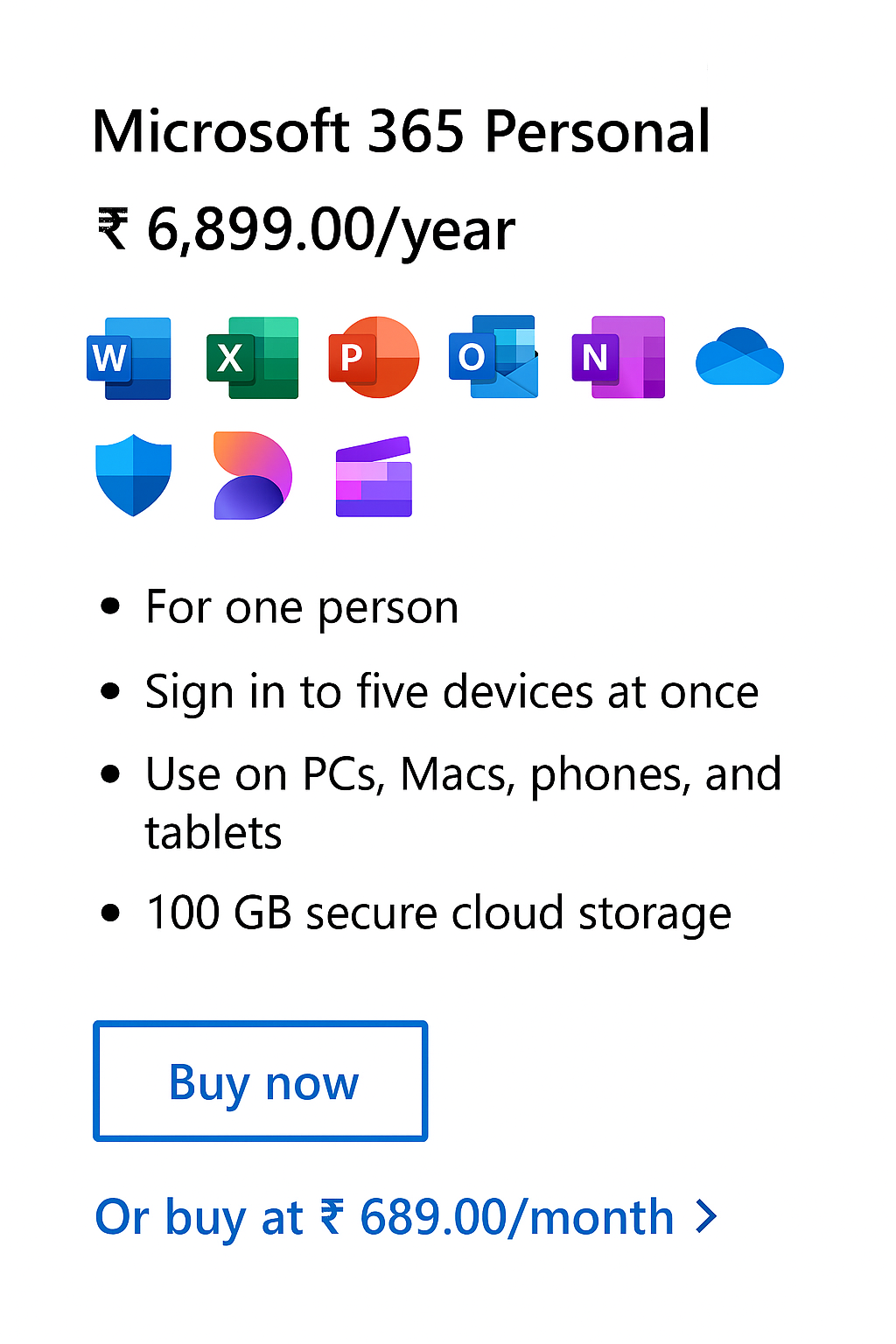Click the Microsoft 365 Personal heading
Viewport: 896px width, 1344px height.
pyautogui.click(x=401, y=132)
